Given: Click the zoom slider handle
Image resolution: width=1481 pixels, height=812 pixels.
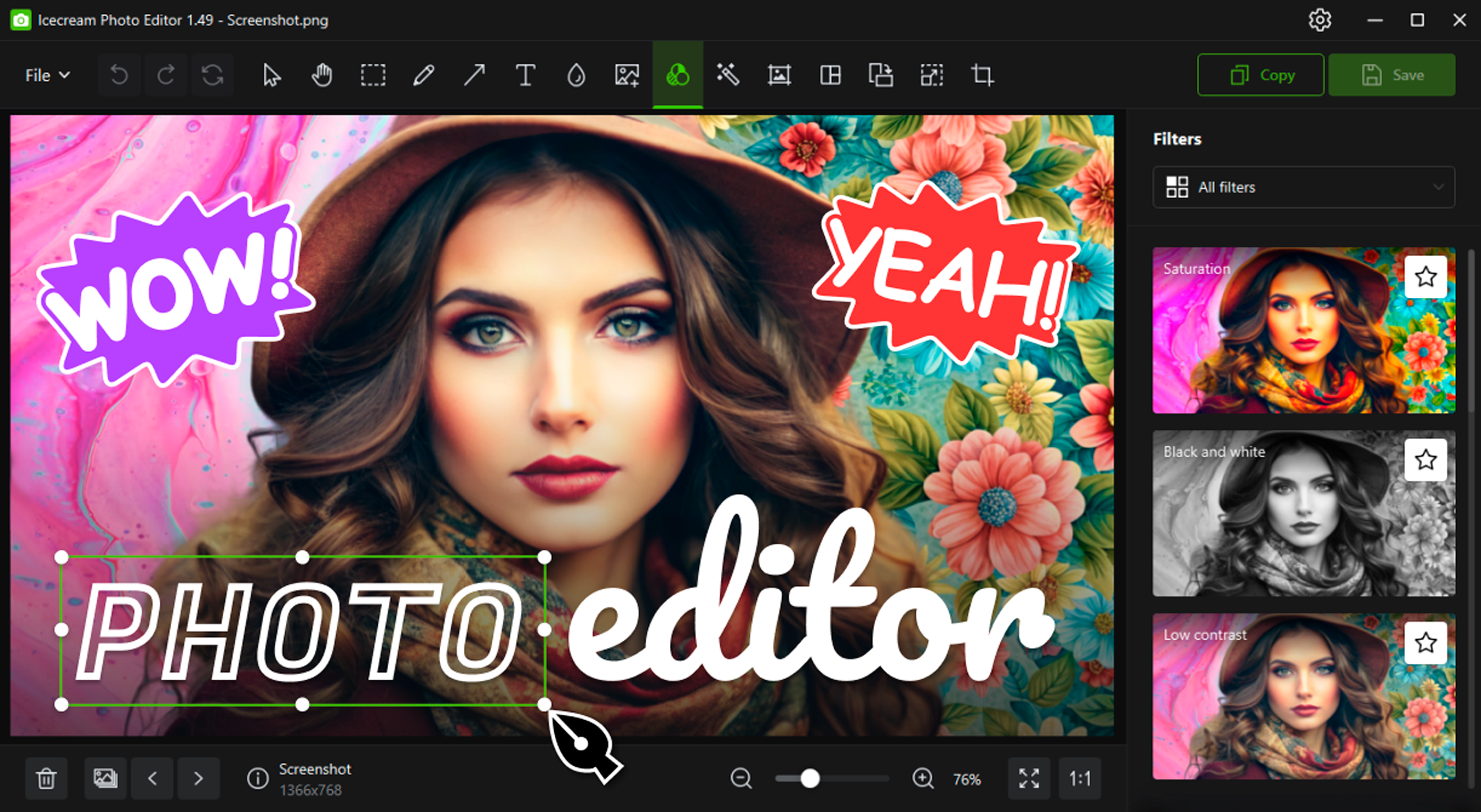Looking at the screenshot, I should 810,778.
